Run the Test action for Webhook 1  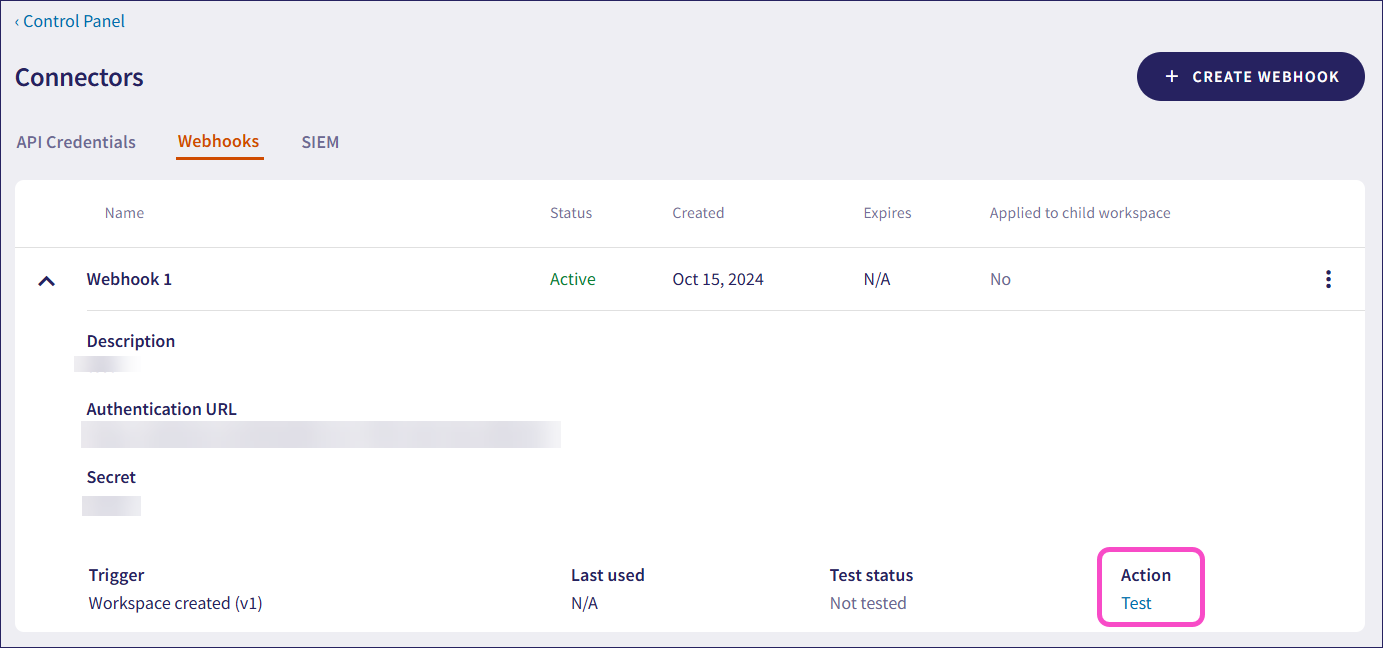(1136, 603)
